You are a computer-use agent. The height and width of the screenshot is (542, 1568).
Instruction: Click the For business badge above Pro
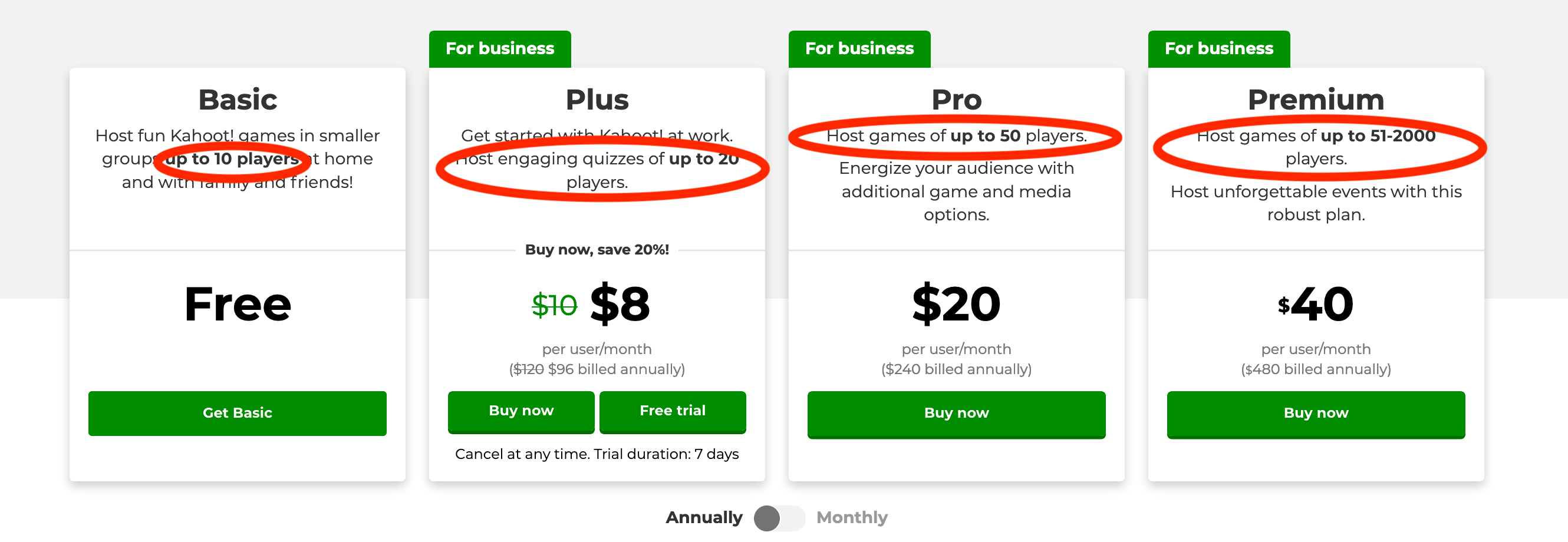tap(859, 49)
